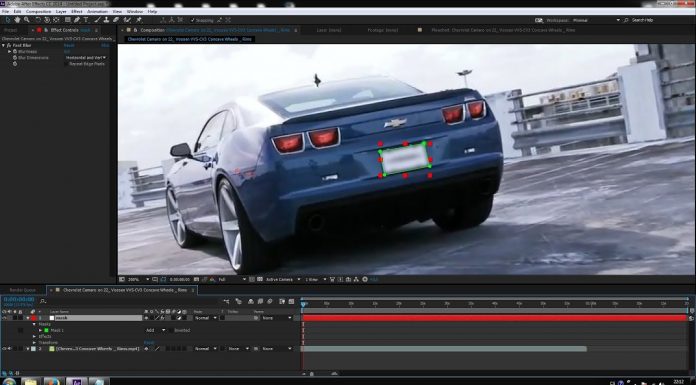696x385 pixels.
Task: Click the red mask layer bar in the timeline
Action: click(x=494, y=318)
